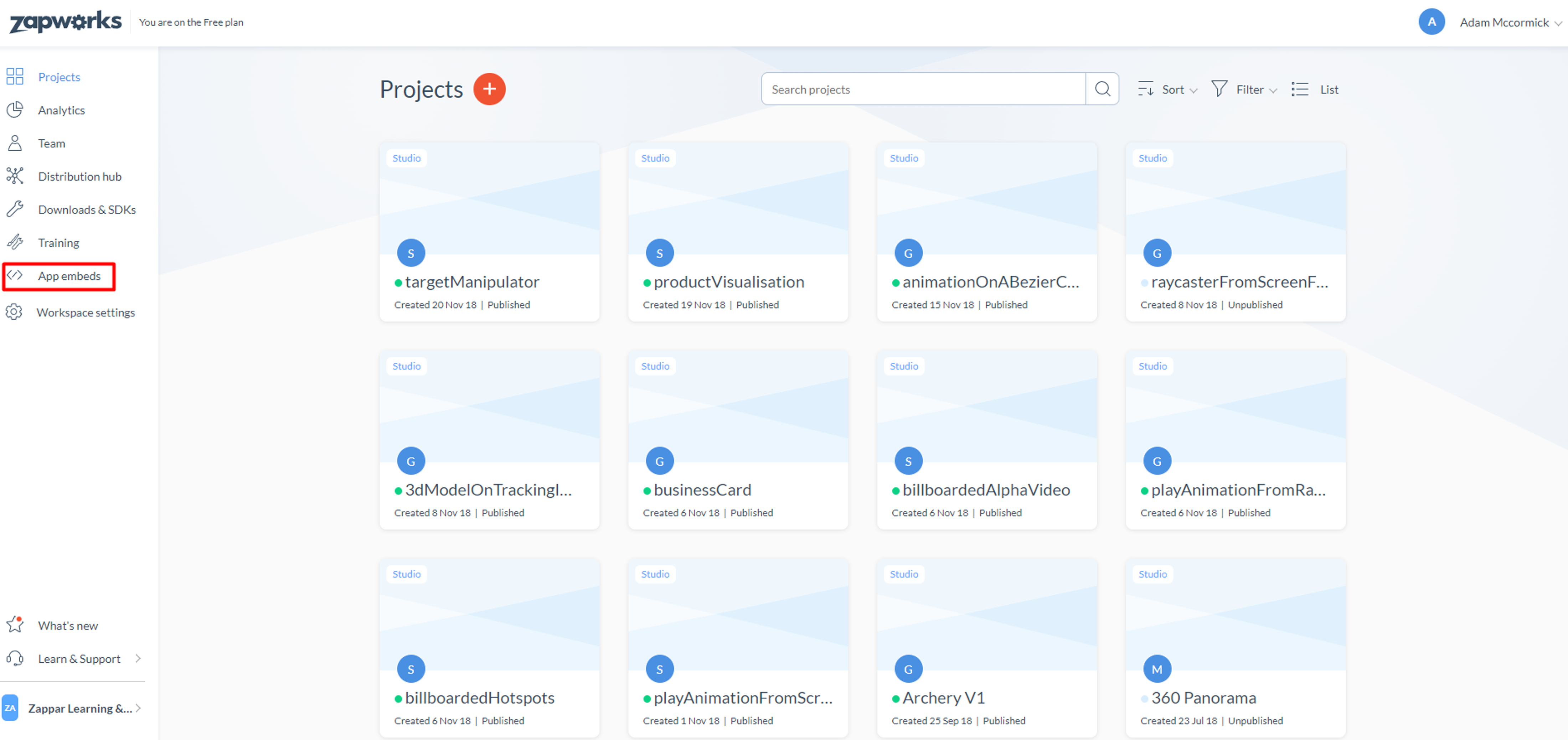Image resolution: width=1568 pixels, height=740 pixels.
Task: Click the ZapWorks logo
Action: [x=65, y=22]
